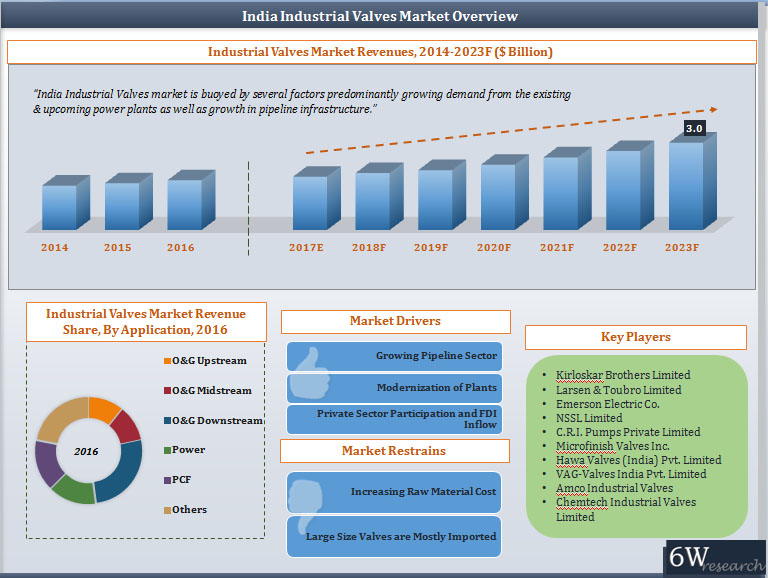768x578 pixels.
Task: Click the 2021F revenue bar
Action: [x=567, y=189]
